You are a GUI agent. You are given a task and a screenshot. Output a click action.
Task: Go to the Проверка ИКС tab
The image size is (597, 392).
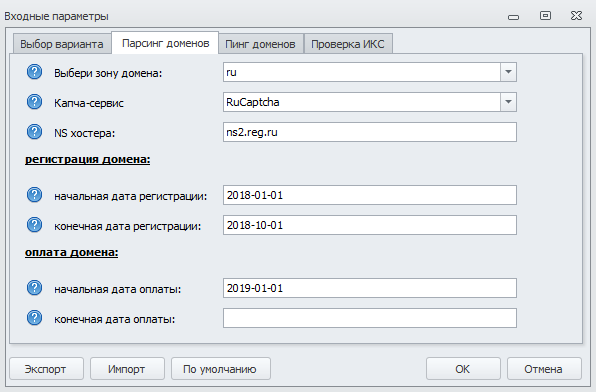[348, 44]
